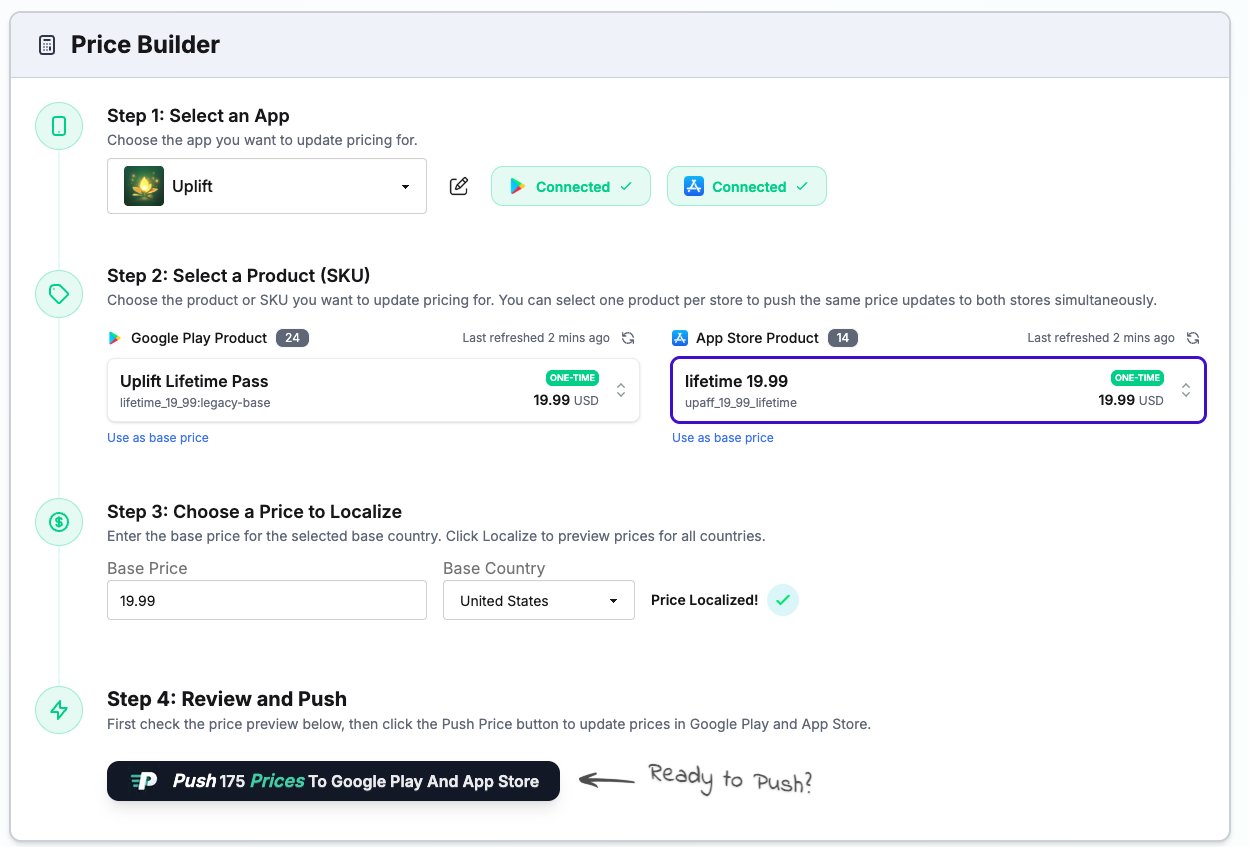Refresh the Google Play product list
Screen dimensions: 1249x847
(x=628, y=338)
